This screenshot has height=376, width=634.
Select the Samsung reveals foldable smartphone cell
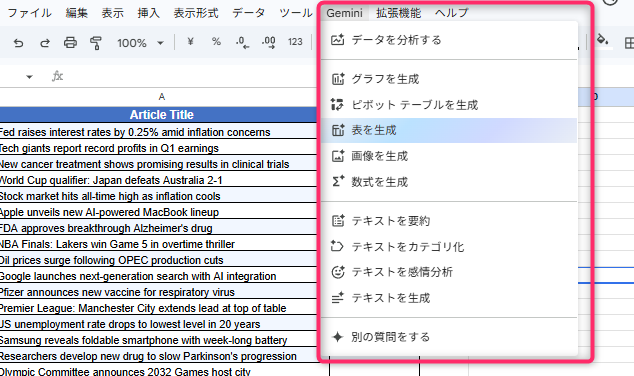(x=158, y=340)
